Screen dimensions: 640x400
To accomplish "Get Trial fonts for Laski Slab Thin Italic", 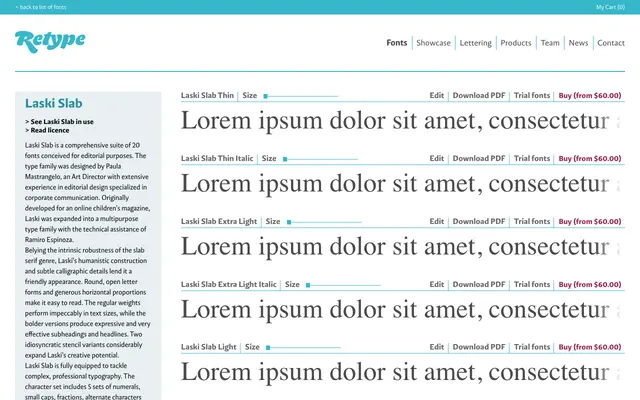I will (532, 158).
